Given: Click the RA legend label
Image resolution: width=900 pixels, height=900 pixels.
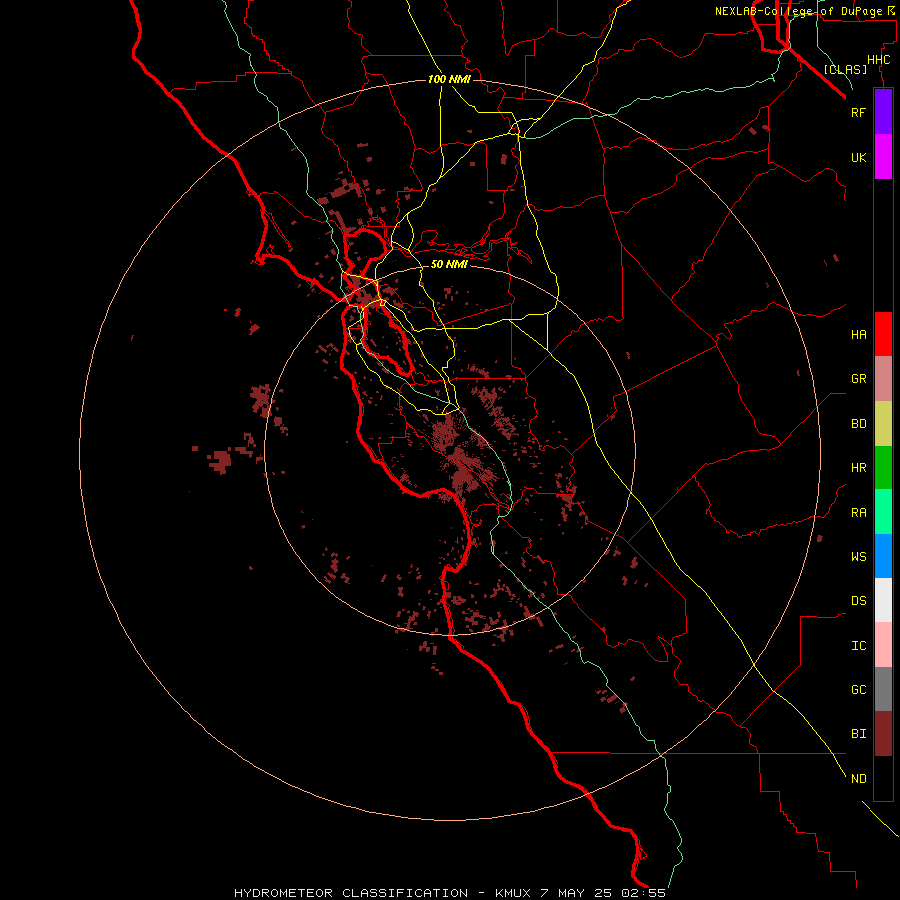Looking at the screenshot, I should point(858,513).
